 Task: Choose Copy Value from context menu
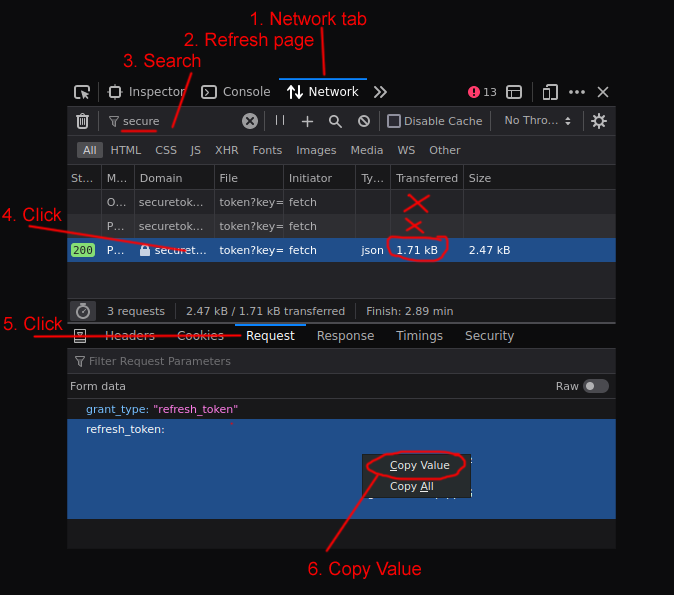[419, 465]
